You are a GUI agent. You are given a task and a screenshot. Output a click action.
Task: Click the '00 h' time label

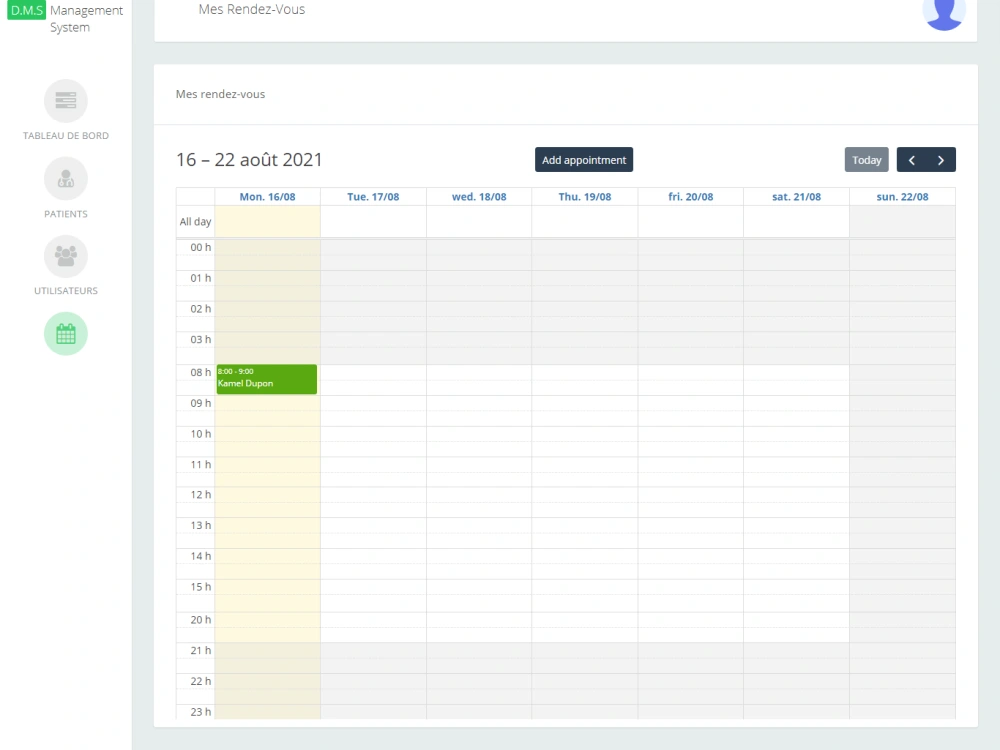[x=200, y=247]
